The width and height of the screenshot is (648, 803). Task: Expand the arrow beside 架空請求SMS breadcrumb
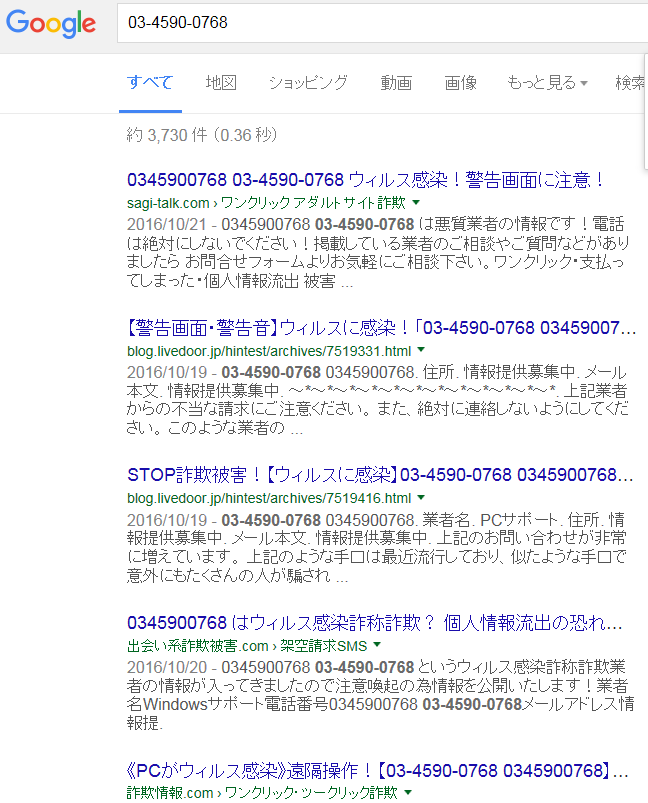(378, 645)
